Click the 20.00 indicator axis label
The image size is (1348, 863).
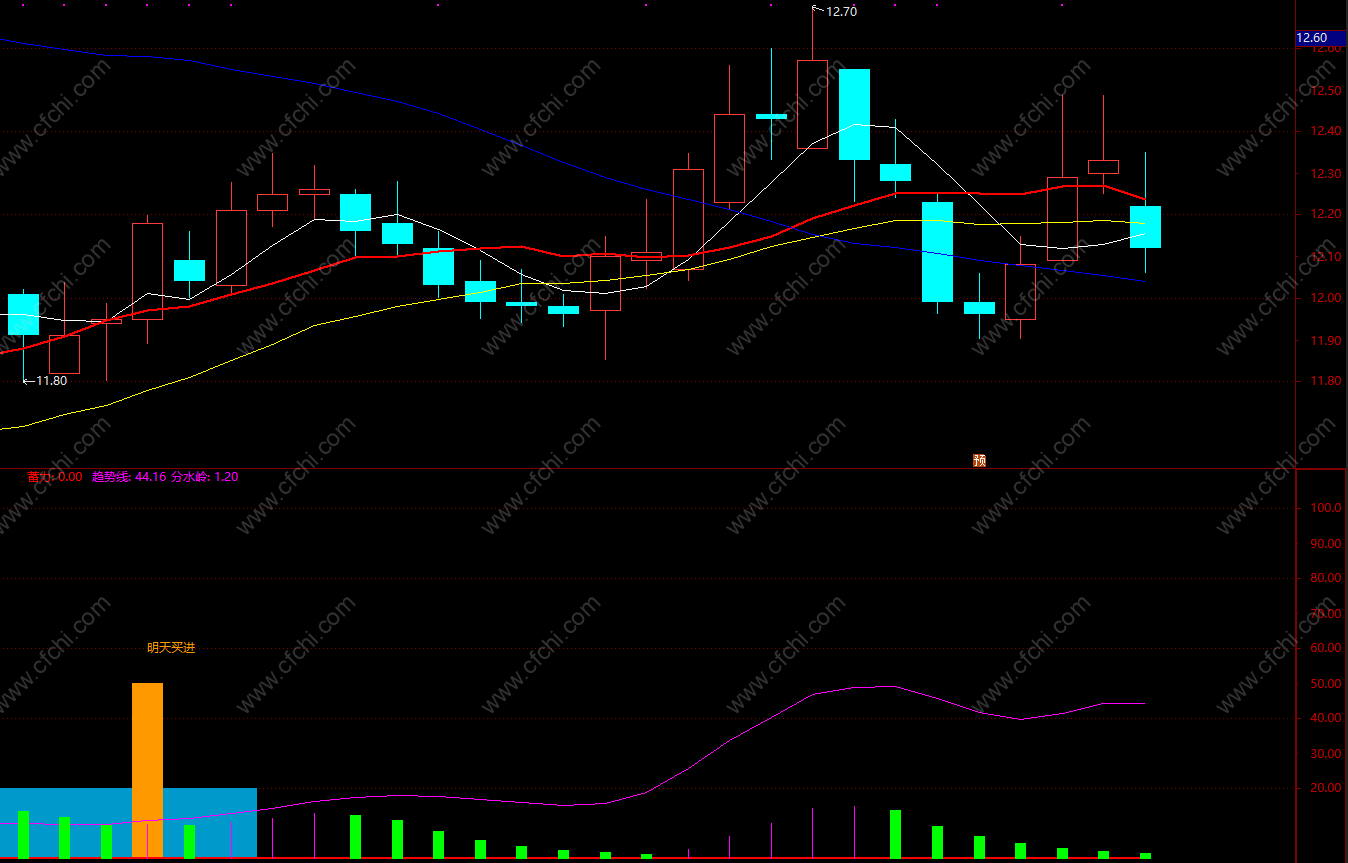pyautogui.click(x=1326, y=788)
